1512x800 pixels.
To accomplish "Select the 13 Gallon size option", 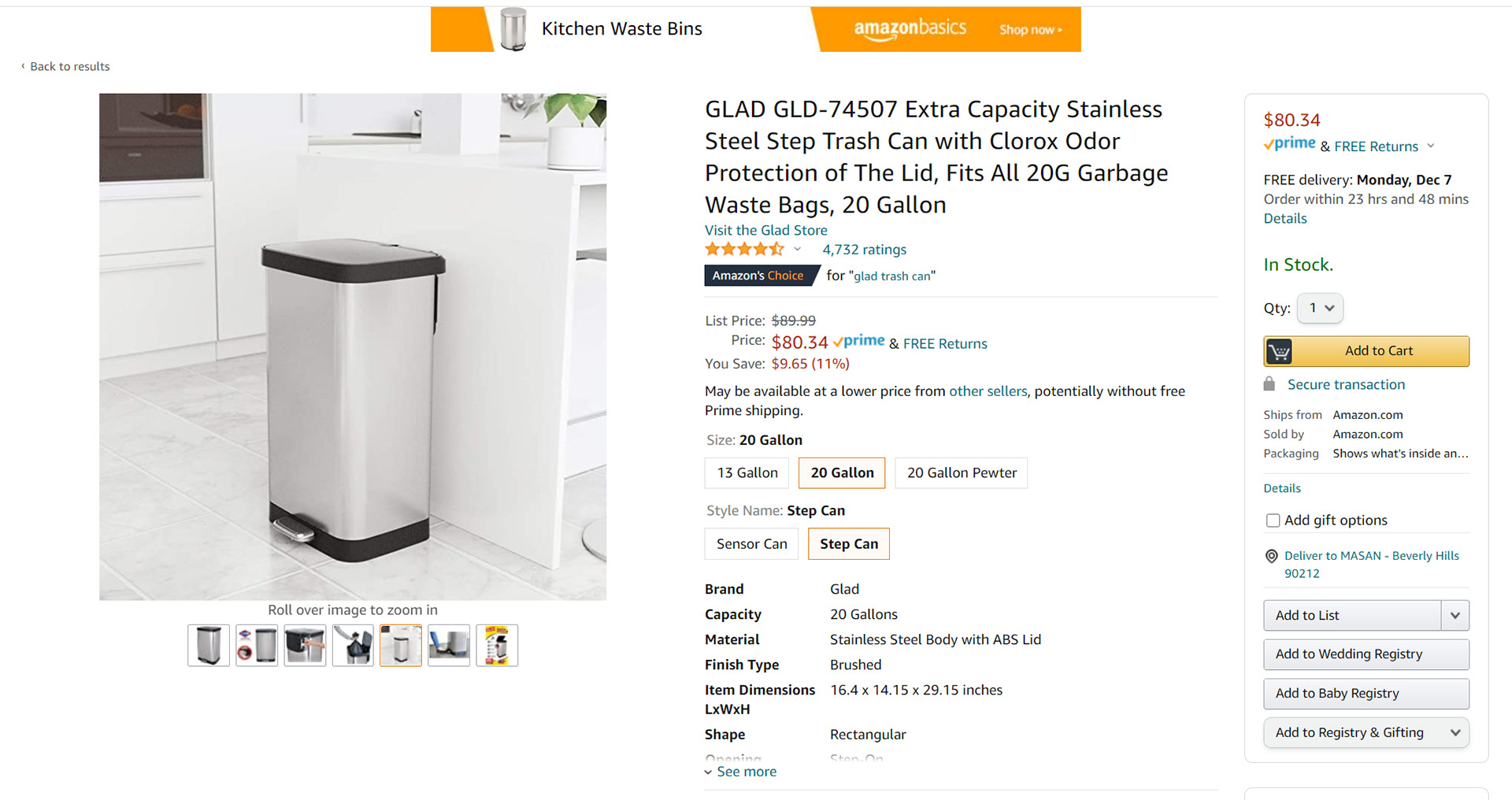I will click(747, 473).
